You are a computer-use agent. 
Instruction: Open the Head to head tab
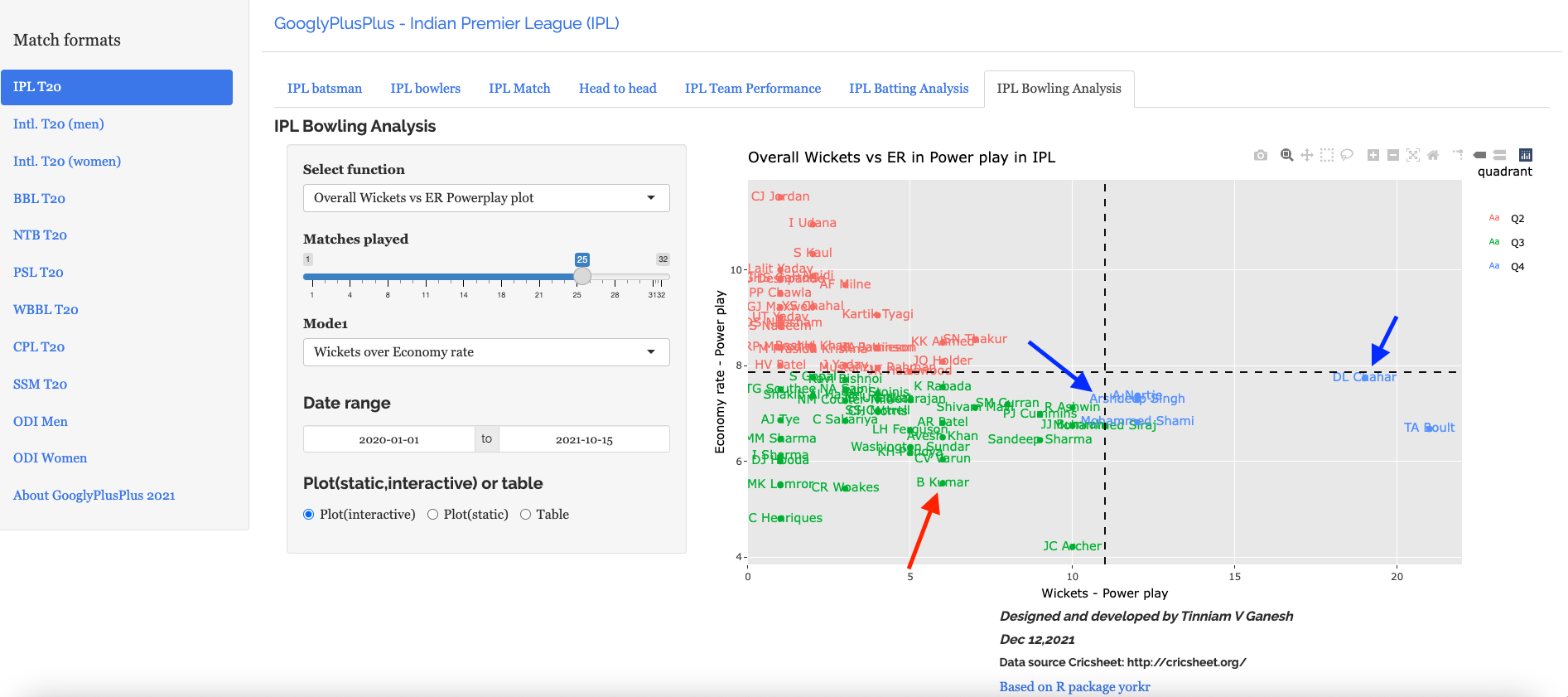617,89
